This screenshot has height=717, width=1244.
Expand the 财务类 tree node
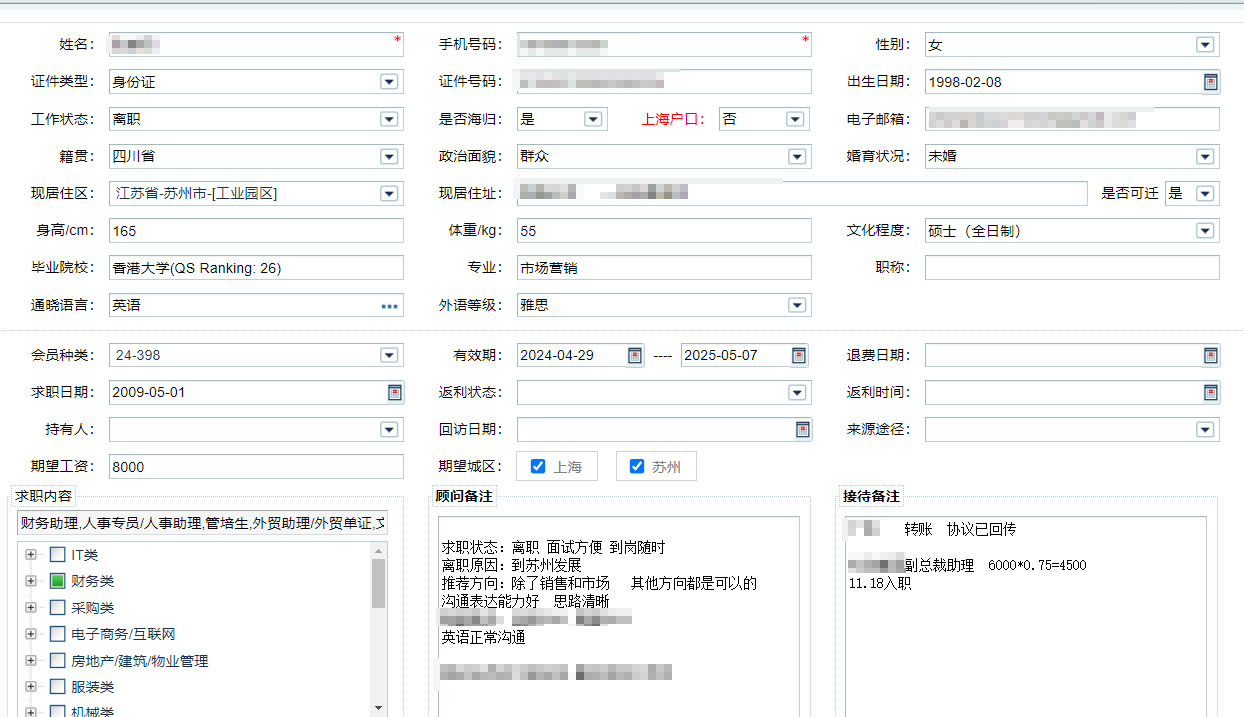[x=31, y=581]
